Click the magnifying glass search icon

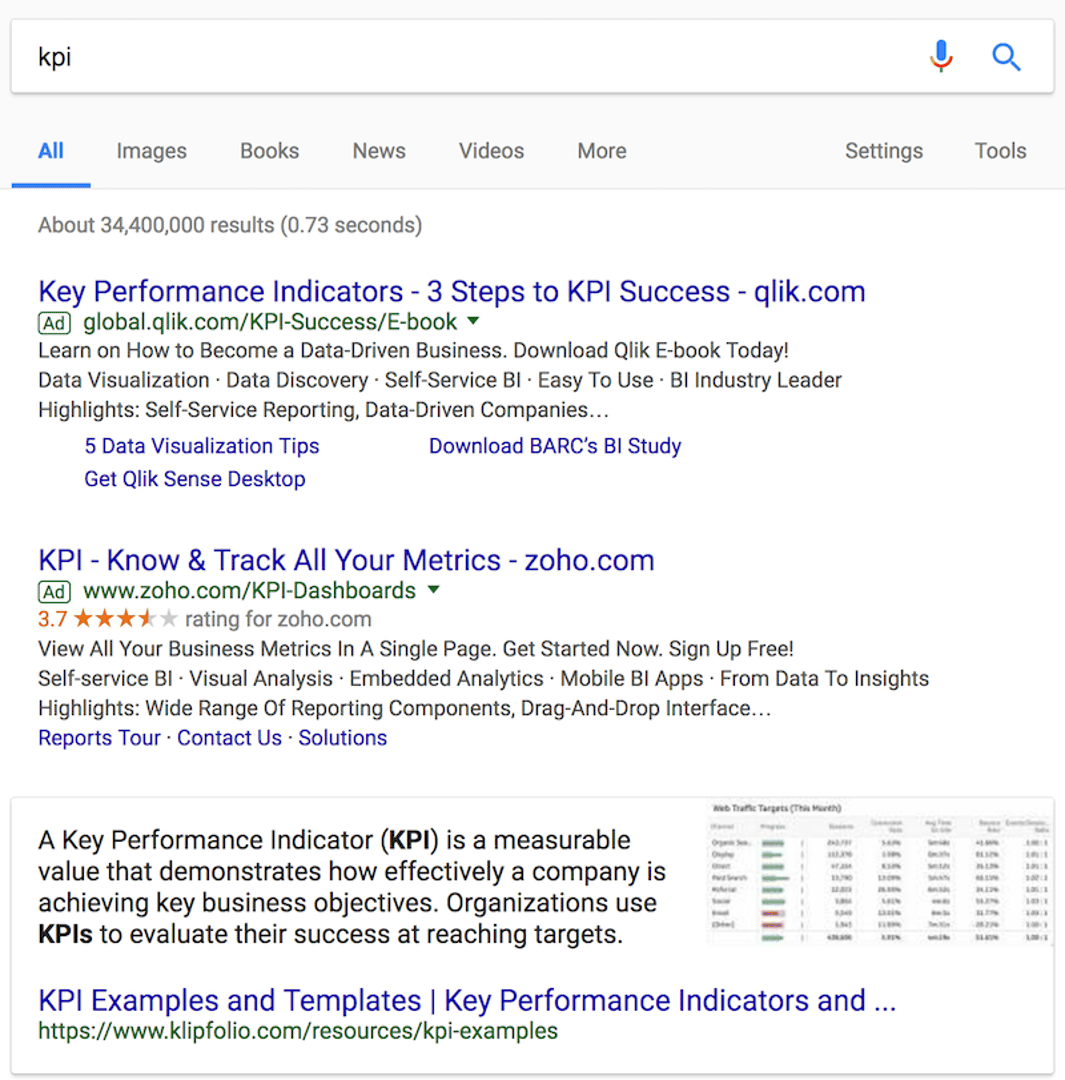[x=1007, y=57]
